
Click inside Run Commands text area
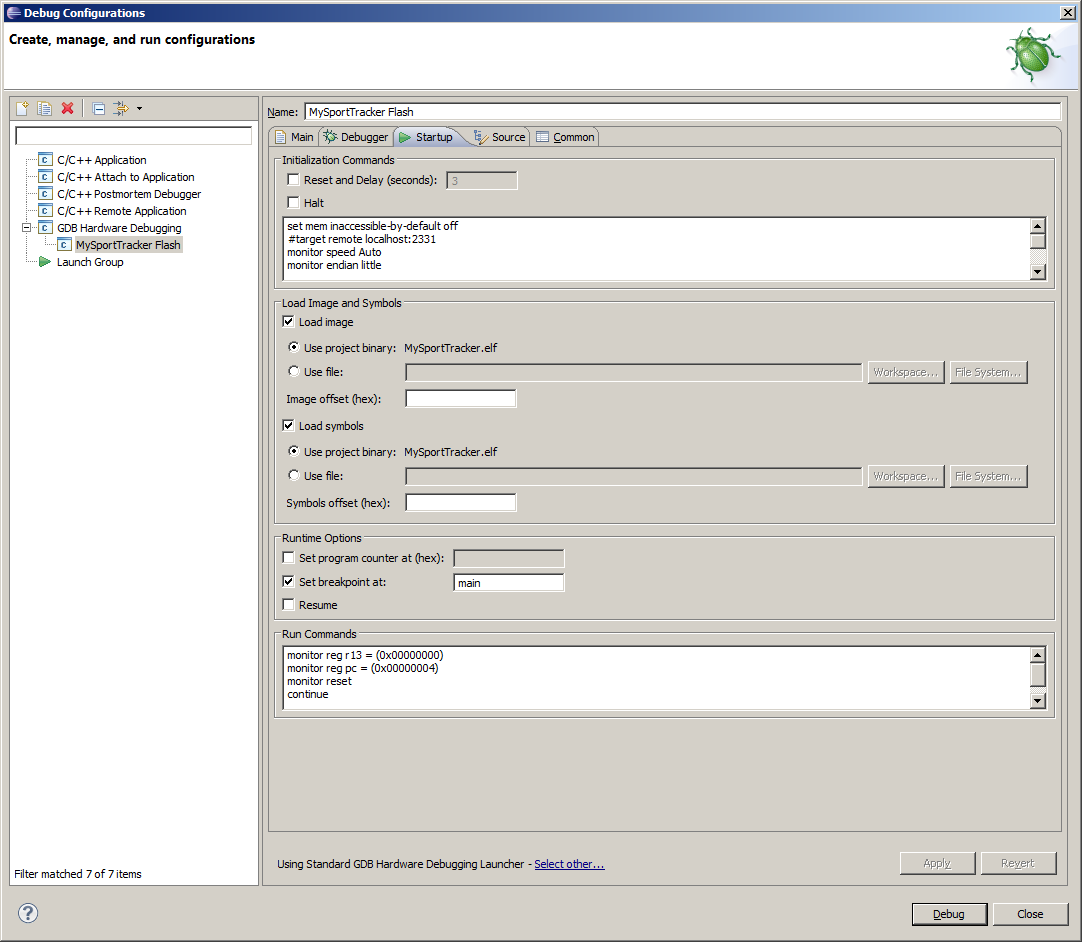coord(656,678)
